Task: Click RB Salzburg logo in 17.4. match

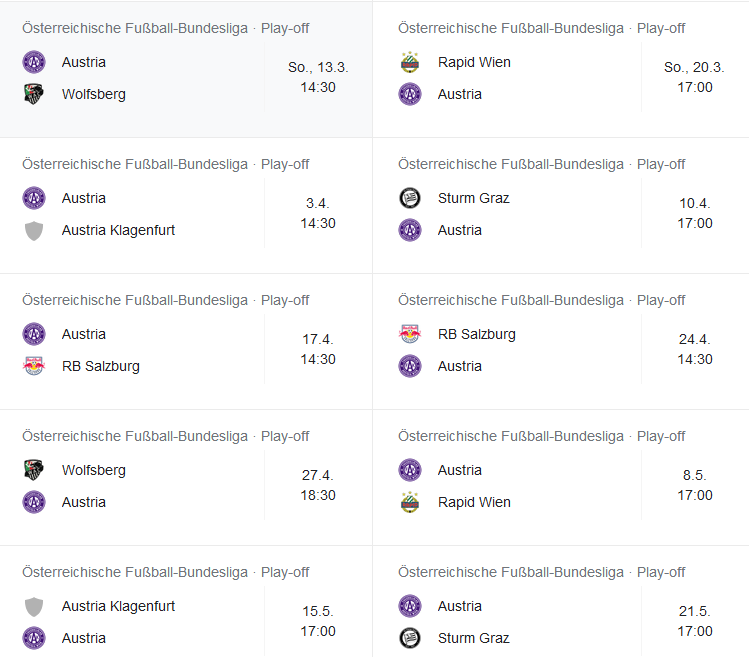Action: pyautogui.click(x=34, y=366)
